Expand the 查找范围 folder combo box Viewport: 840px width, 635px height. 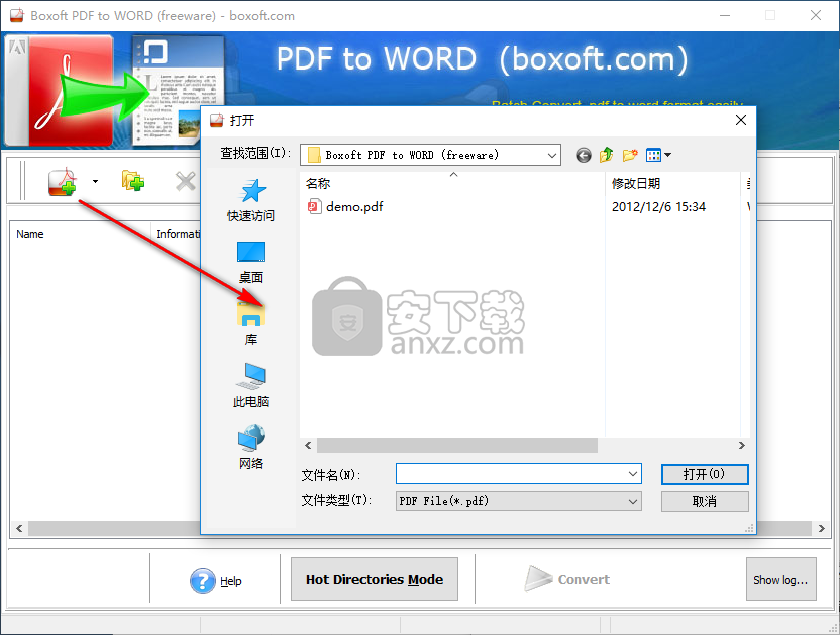pyautogui.click(x=552, y=155)
